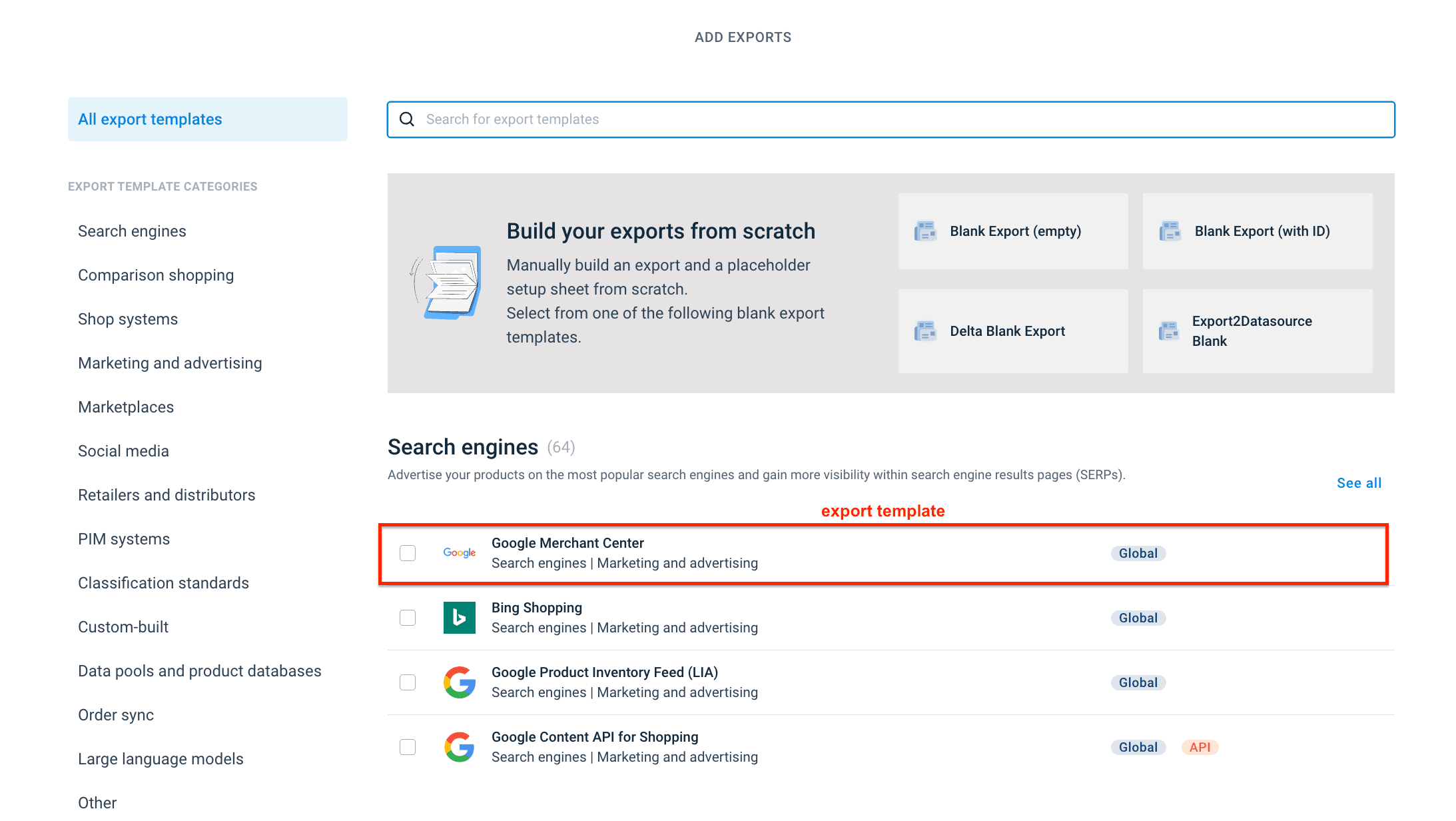
Task: Click the Search engines section heading
Action: click(x=463, y=447)
